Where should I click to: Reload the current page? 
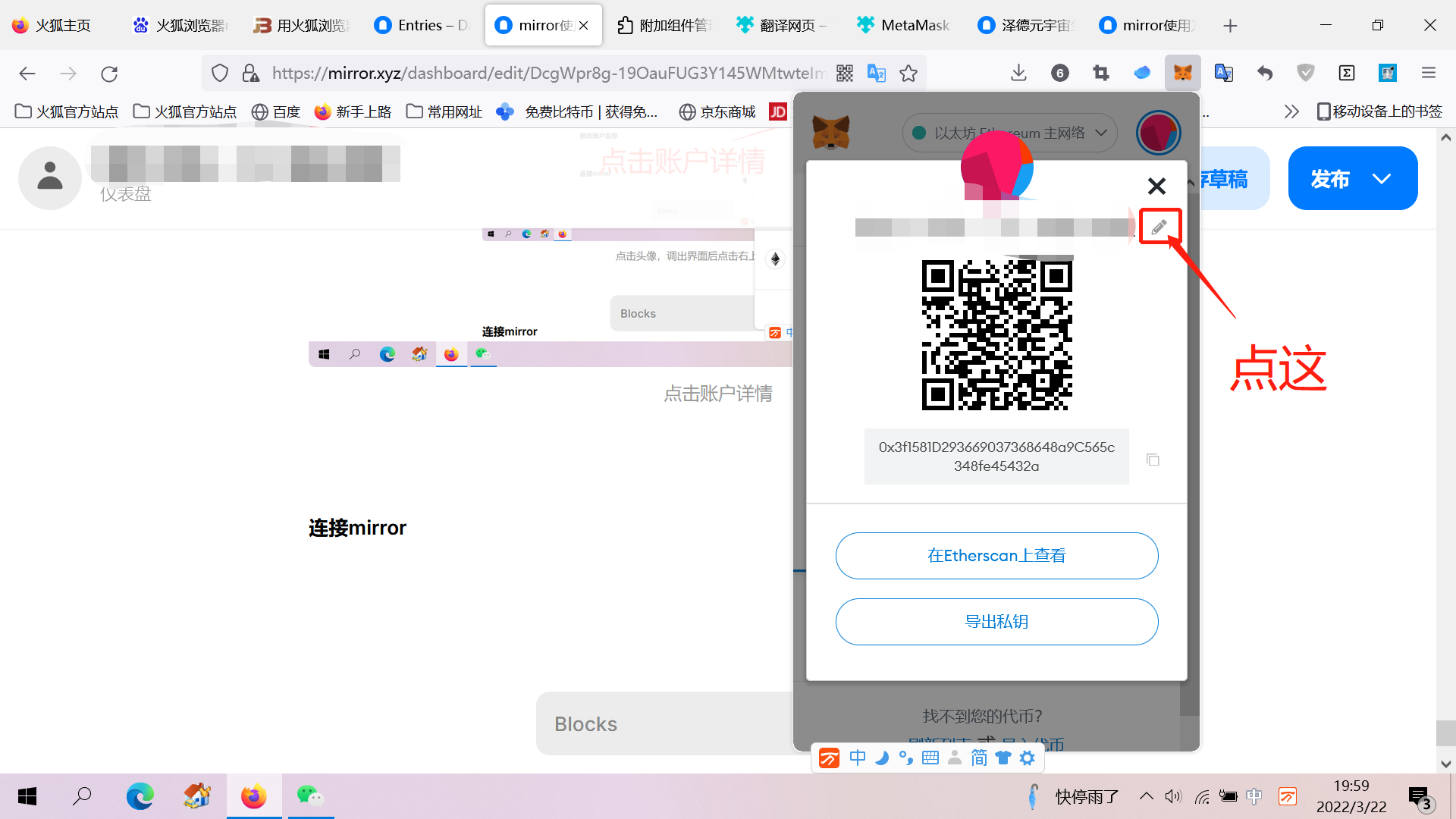coord(109,74)
